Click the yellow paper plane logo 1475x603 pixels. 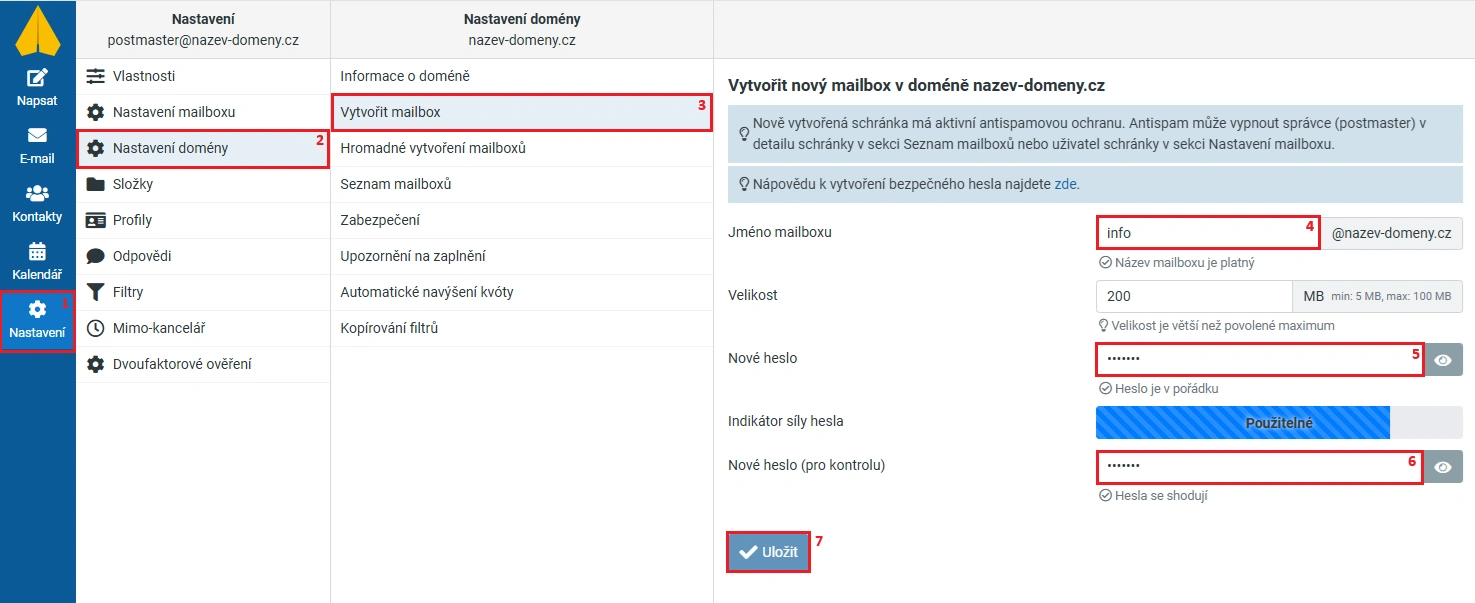[37, 30]
